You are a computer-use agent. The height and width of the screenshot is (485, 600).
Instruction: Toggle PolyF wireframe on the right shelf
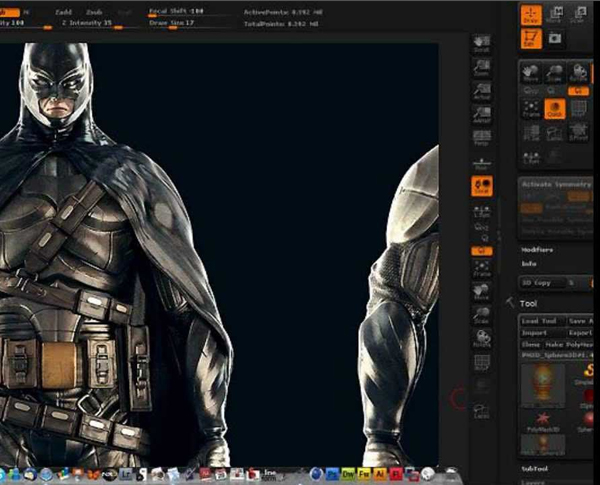point(482,363)
